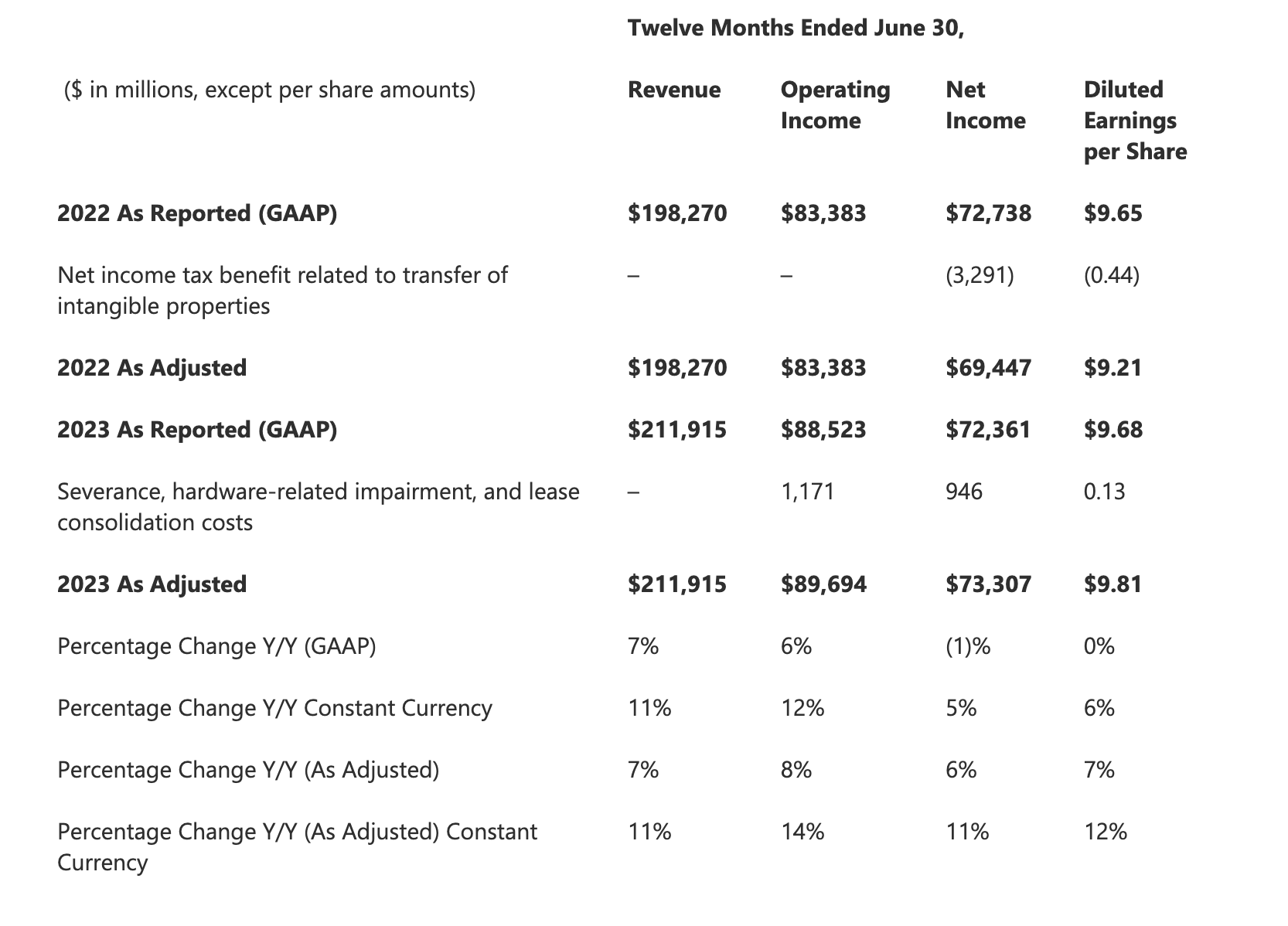Click the '$ in millions' note text

(269, 90)
